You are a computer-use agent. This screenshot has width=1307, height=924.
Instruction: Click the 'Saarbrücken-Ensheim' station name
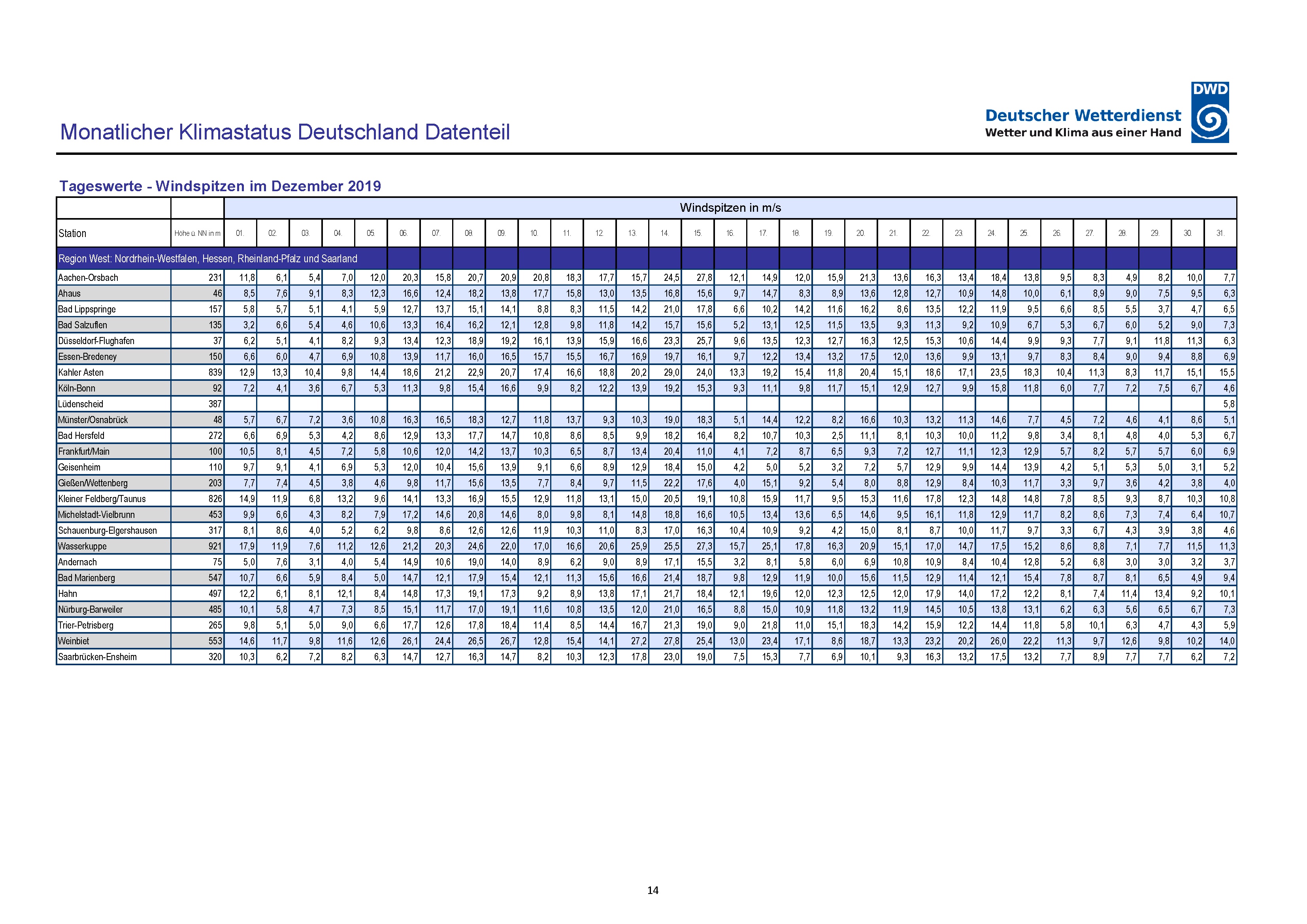(x=97, y=657)
